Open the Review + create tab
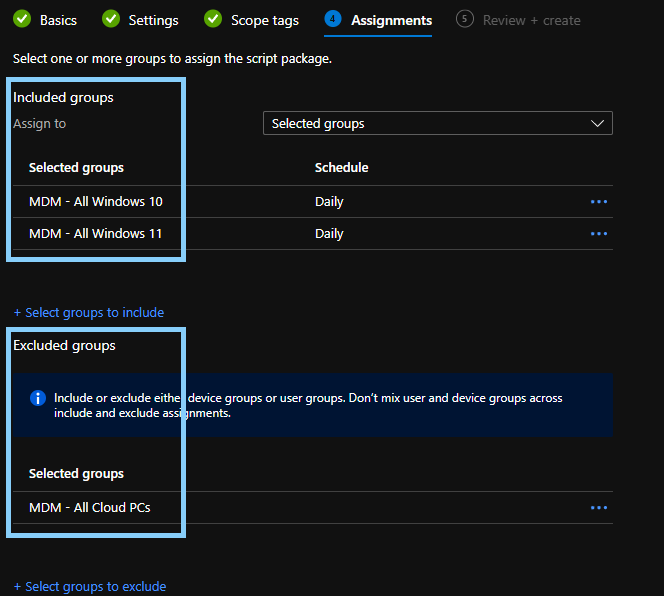This screenshot has height=596, width=664. [531, 20]
